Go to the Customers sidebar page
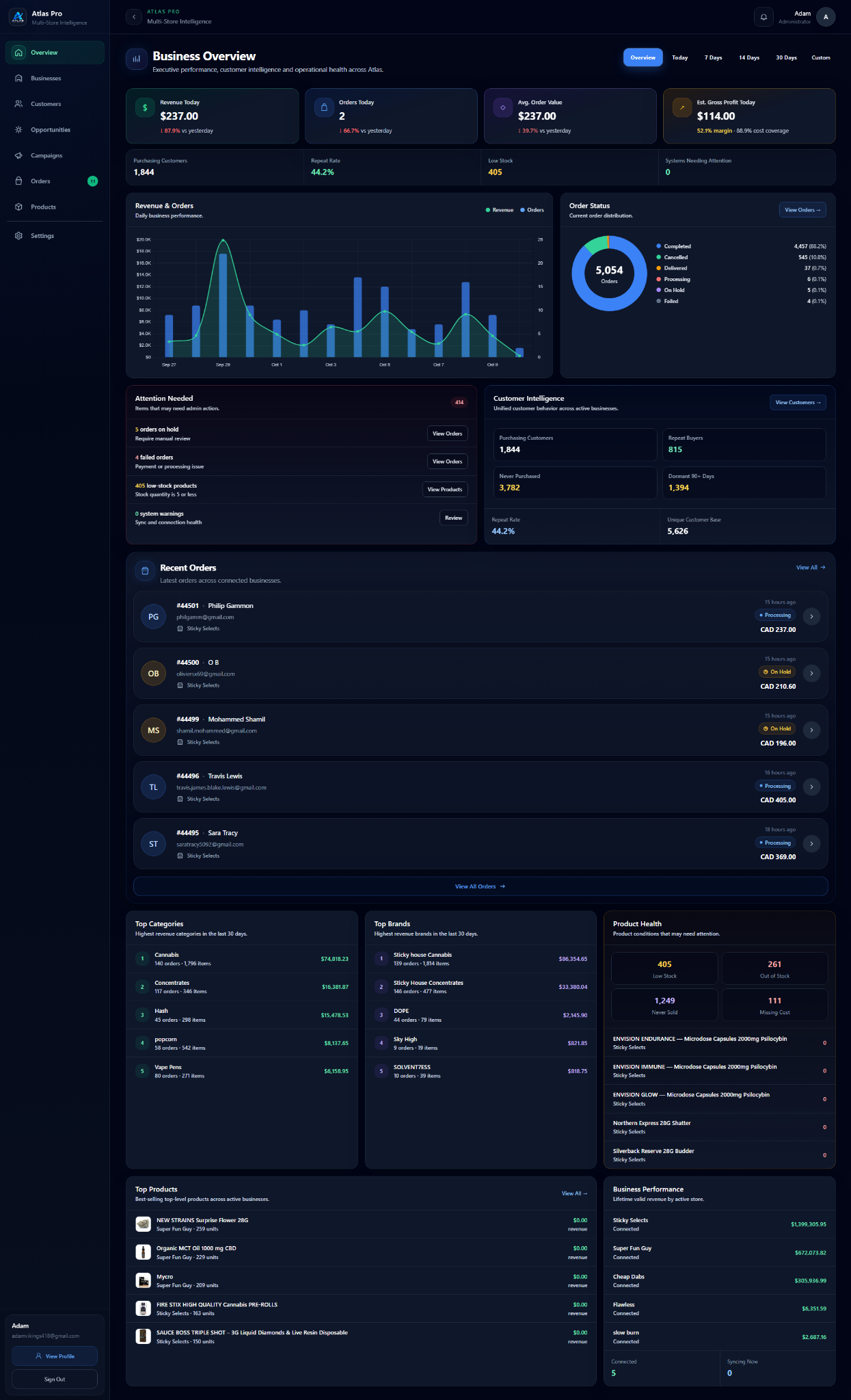851x1400 pixels. click(x=55, y=104)
